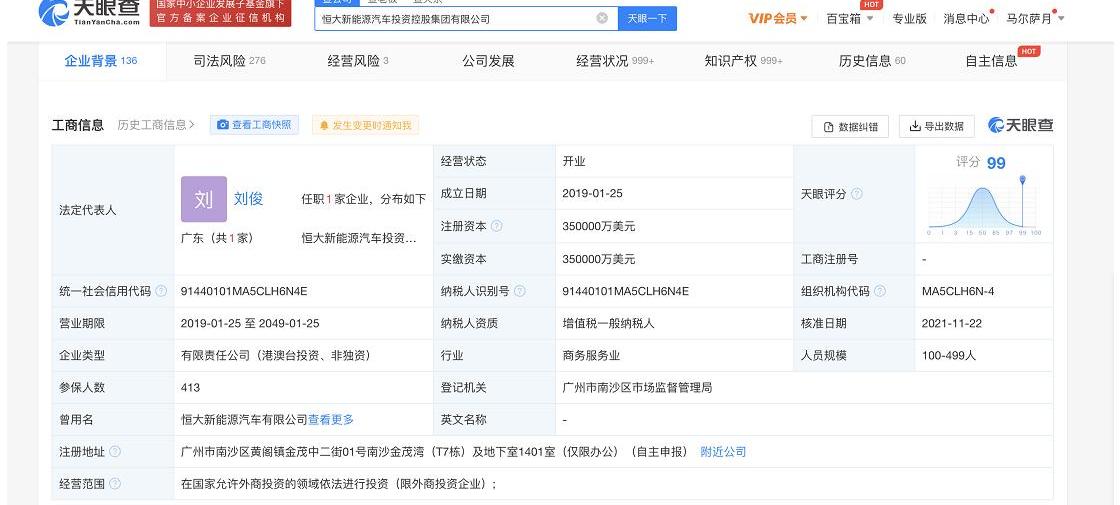The height and width of the screenshot is (505, 1120).
Task: Click the 经营状态 value 开业
Action: coord(574,161)
